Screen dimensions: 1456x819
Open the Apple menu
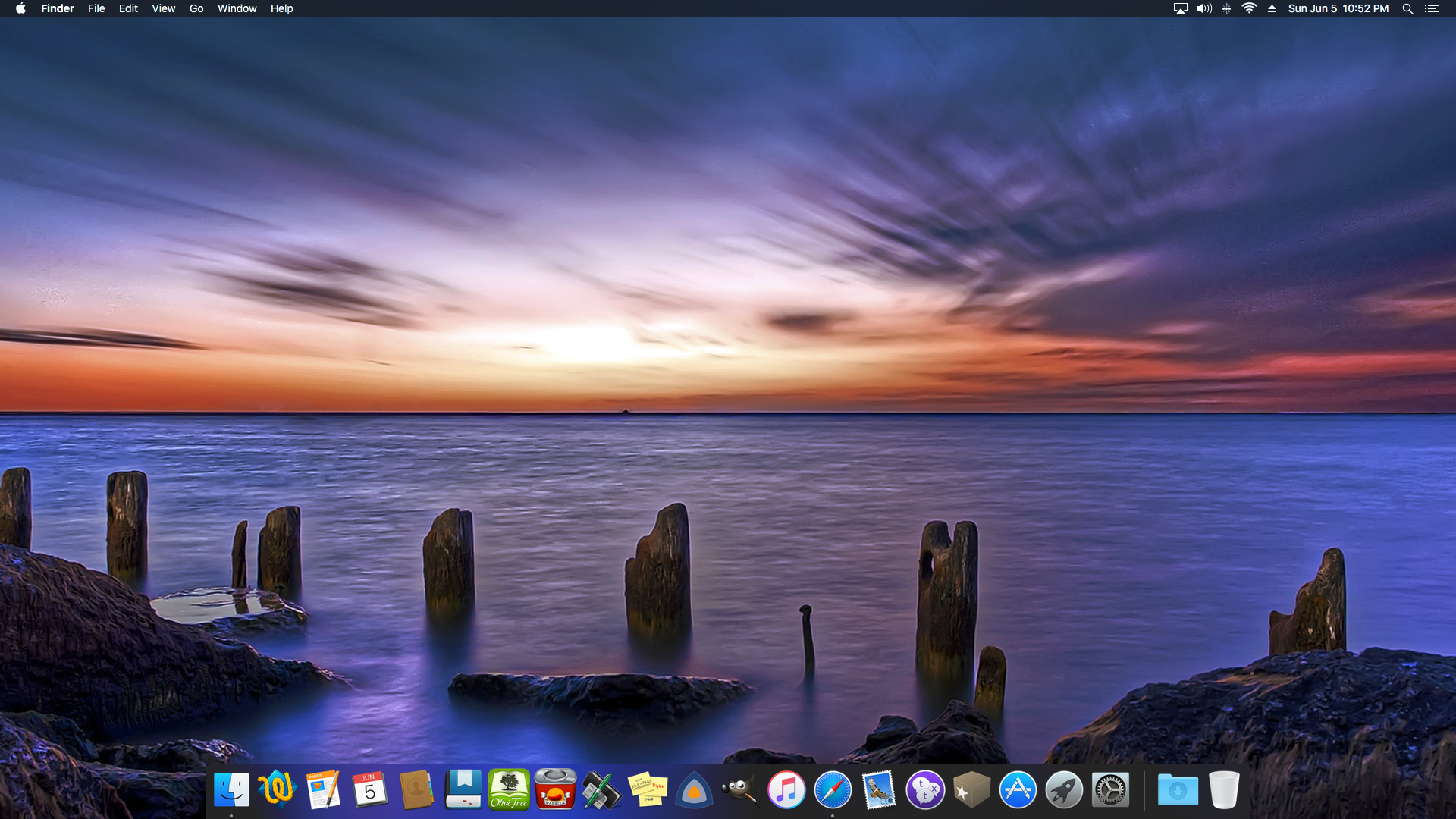[x=20, y=8]
